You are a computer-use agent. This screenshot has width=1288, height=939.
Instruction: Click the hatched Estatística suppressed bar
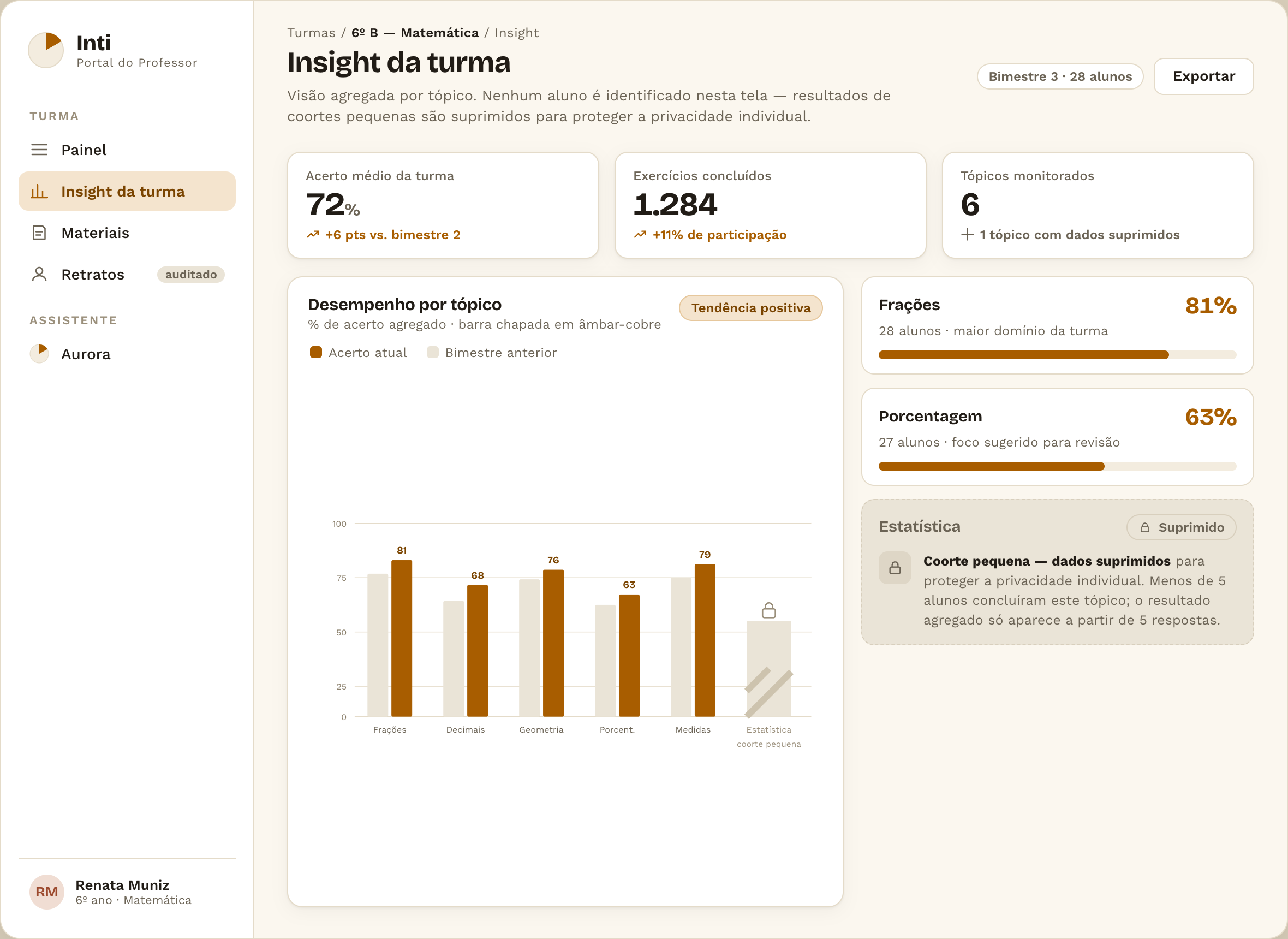coord(769,668)
